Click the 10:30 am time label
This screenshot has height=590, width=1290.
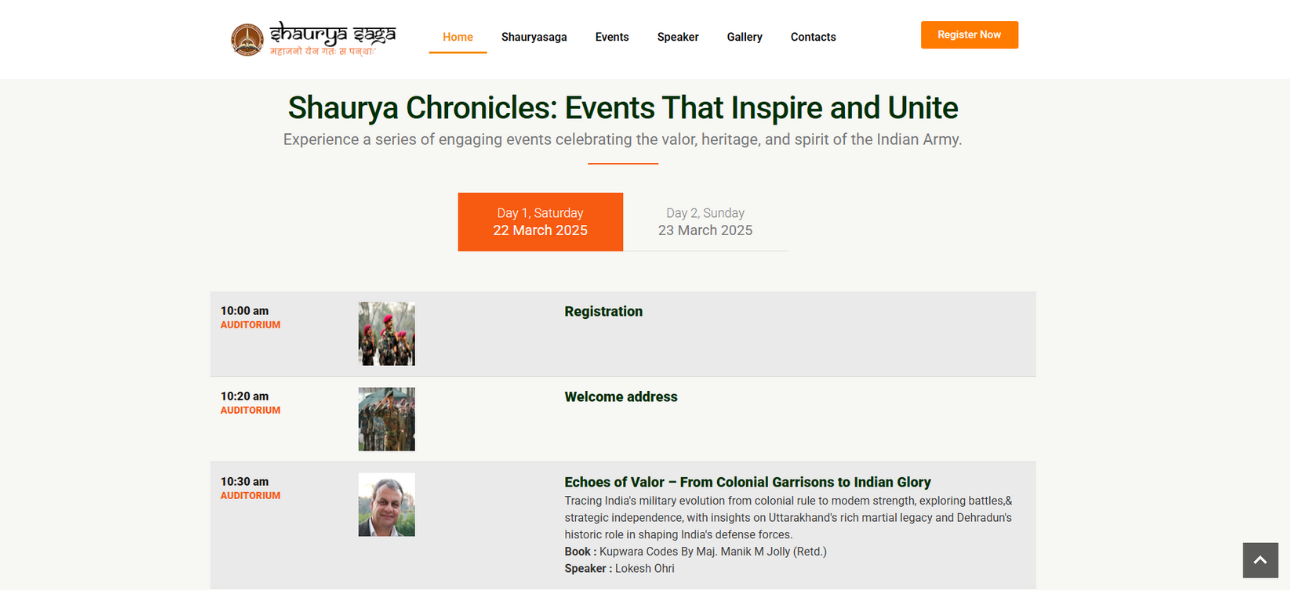[245, 482]
